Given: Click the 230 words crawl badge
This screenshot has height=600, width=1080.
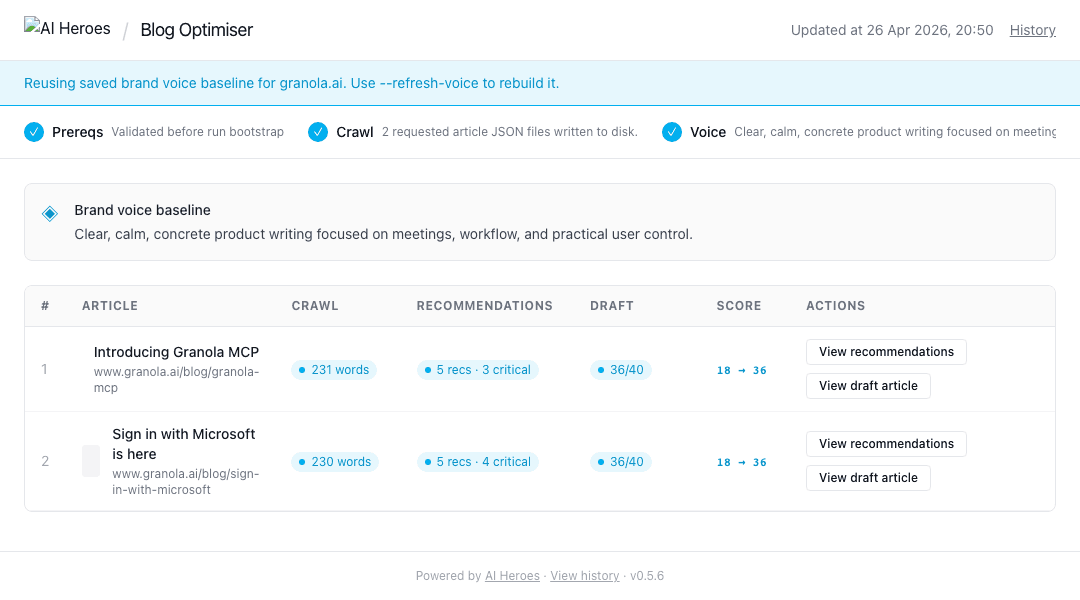Looking at the screenshot, I should 334,462.
